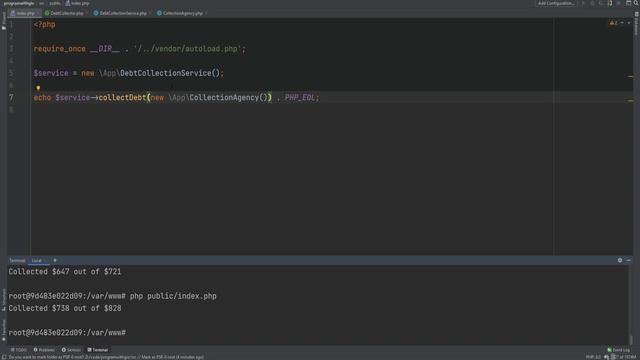Screen dimensions: 640x360
Task: Open the Services tool window
Action: coord(71,350)
